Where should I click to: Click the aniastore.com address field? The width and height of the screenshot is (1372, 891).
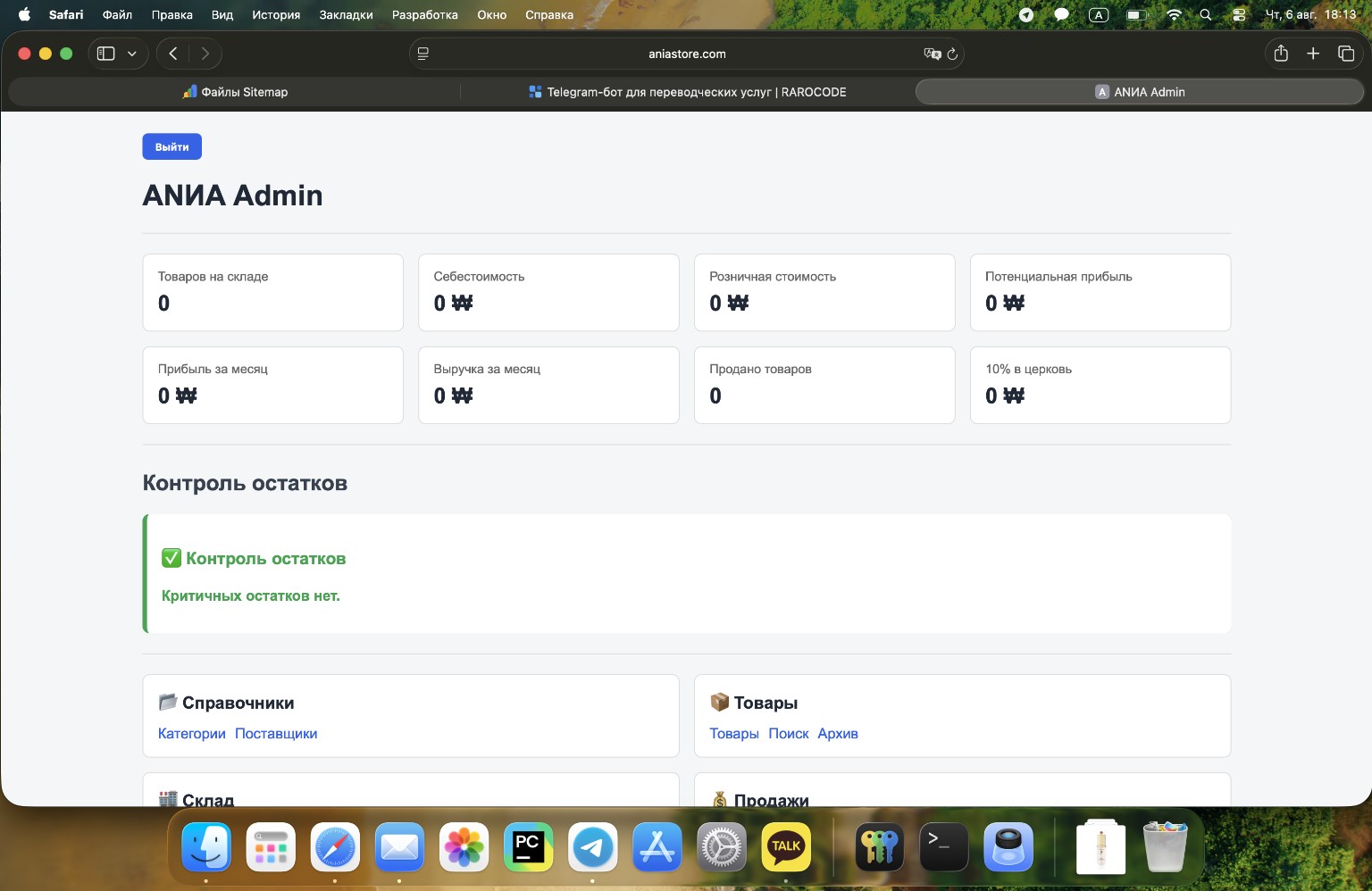pyautogui.click(x=687, y=54)
